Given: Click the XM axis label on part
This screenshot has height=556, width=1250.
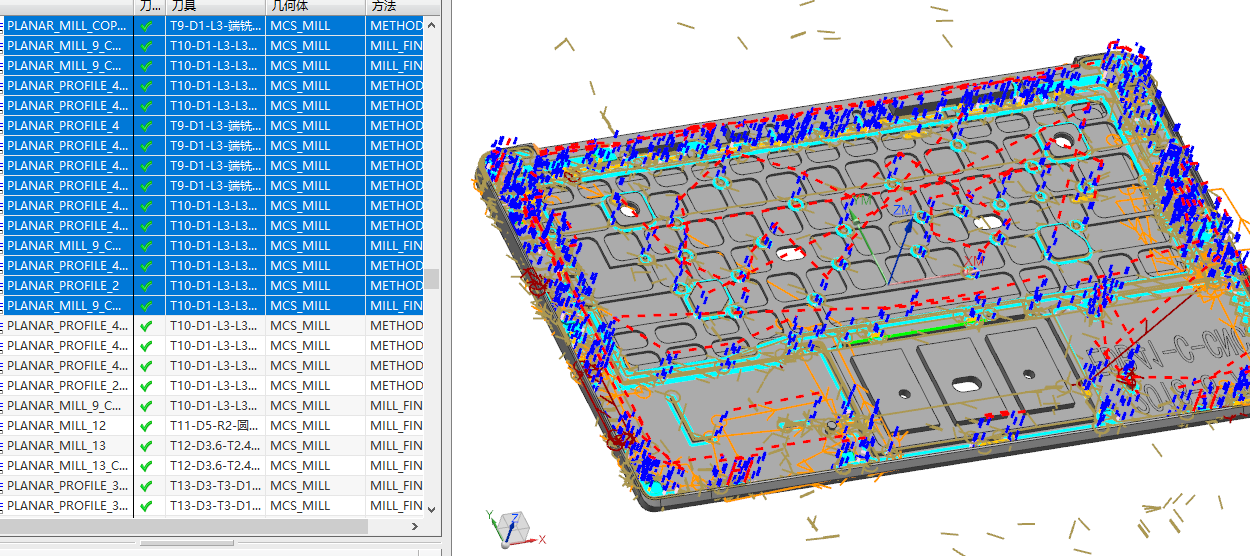Looking at the screenshot, I should [973, 262].
